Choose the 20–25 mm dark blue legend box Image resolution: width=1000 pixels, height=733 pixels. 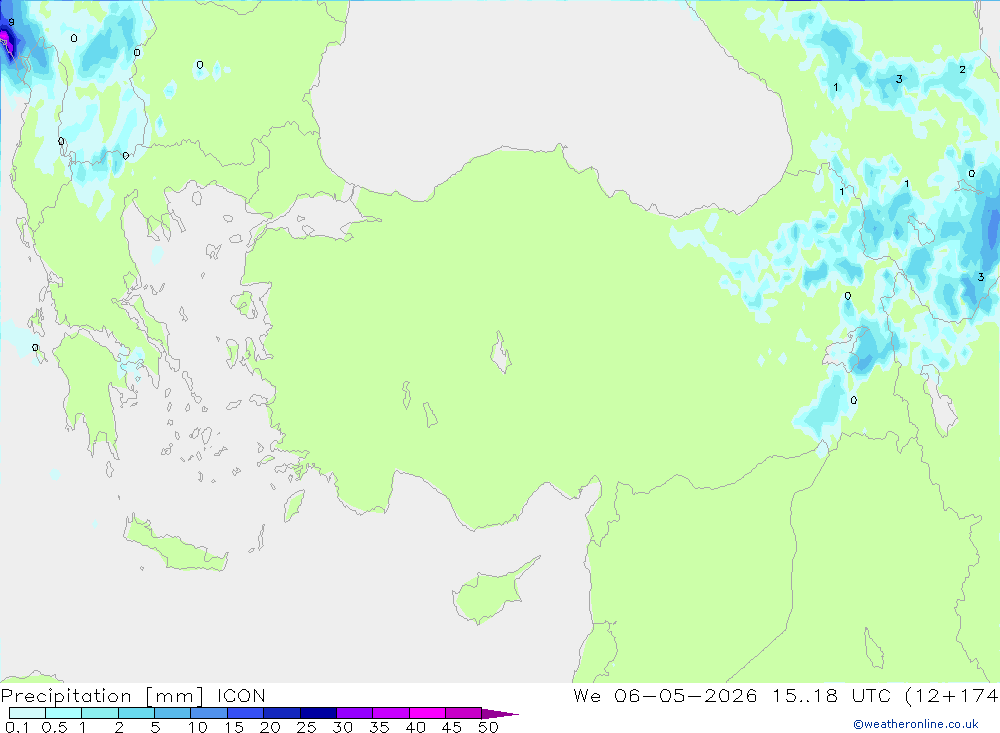pyautogui.click(x=282, y=713)
